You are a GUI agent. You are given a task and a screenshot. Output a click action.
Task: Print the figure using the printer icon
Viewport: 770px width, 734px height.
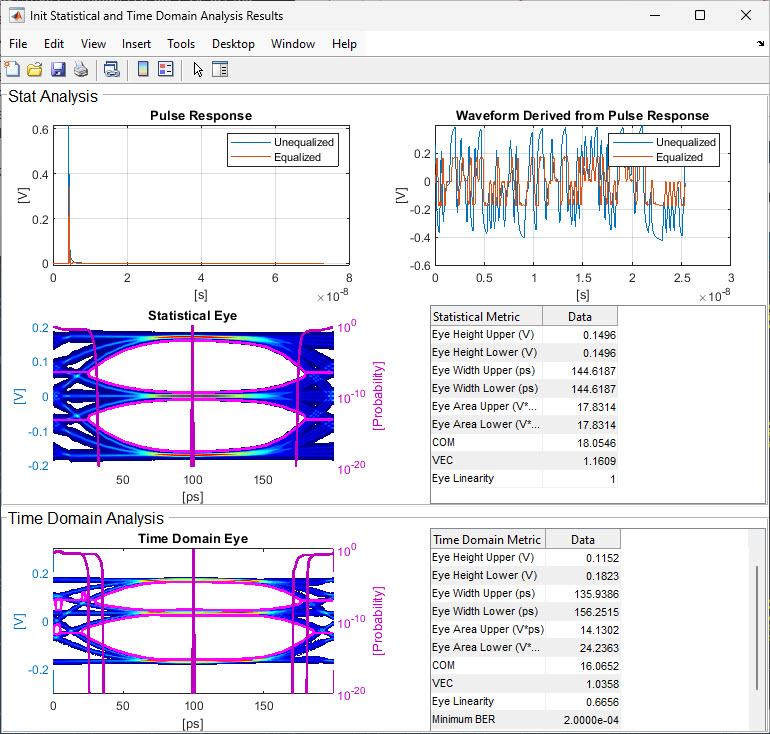[81, 69]
